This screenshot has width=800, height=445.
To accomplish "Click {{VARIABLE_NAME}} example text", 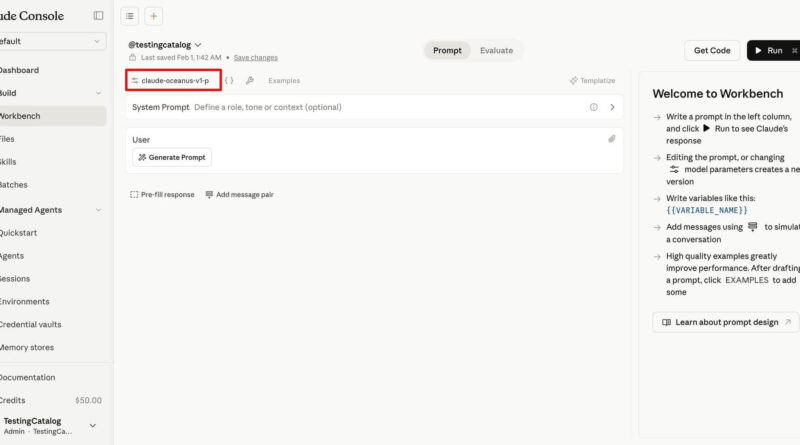I will click(x=707, y=210).
